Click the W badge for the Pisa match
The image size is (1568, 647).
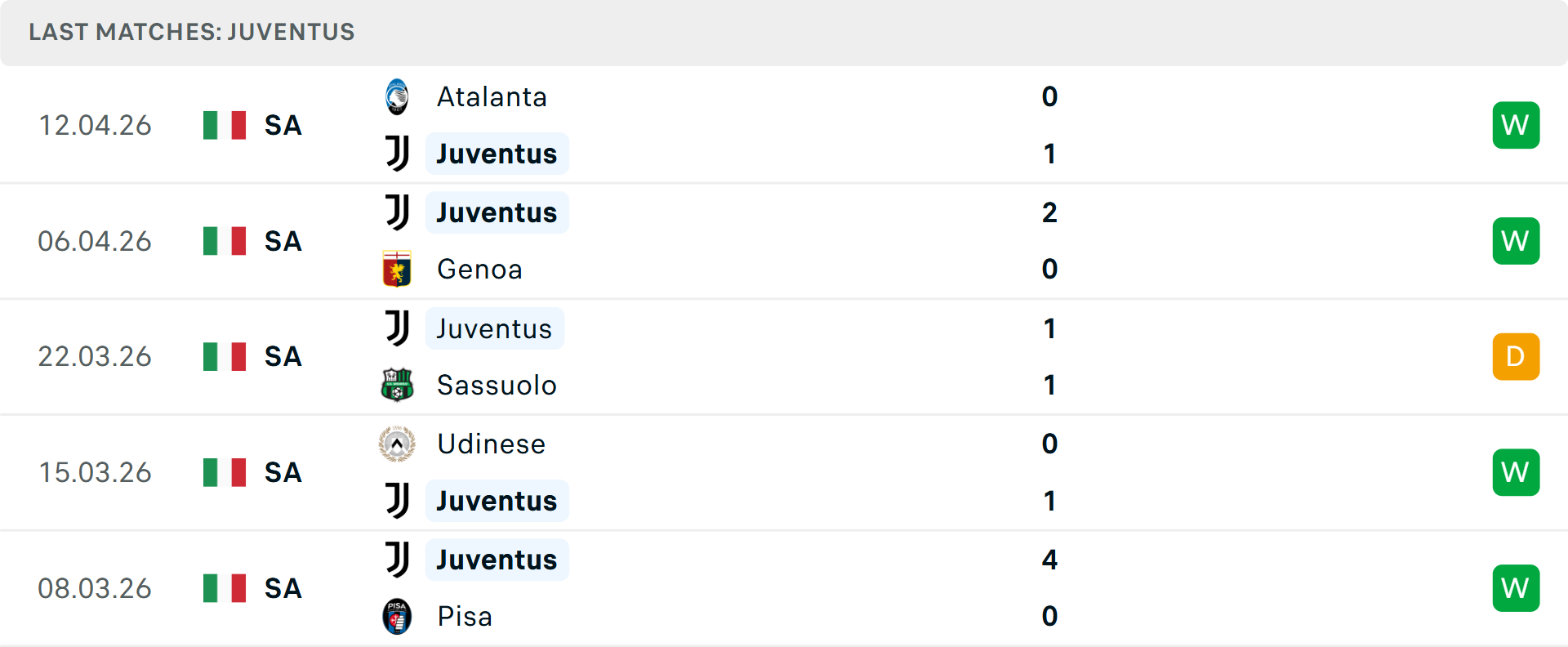pos(1516,587)
